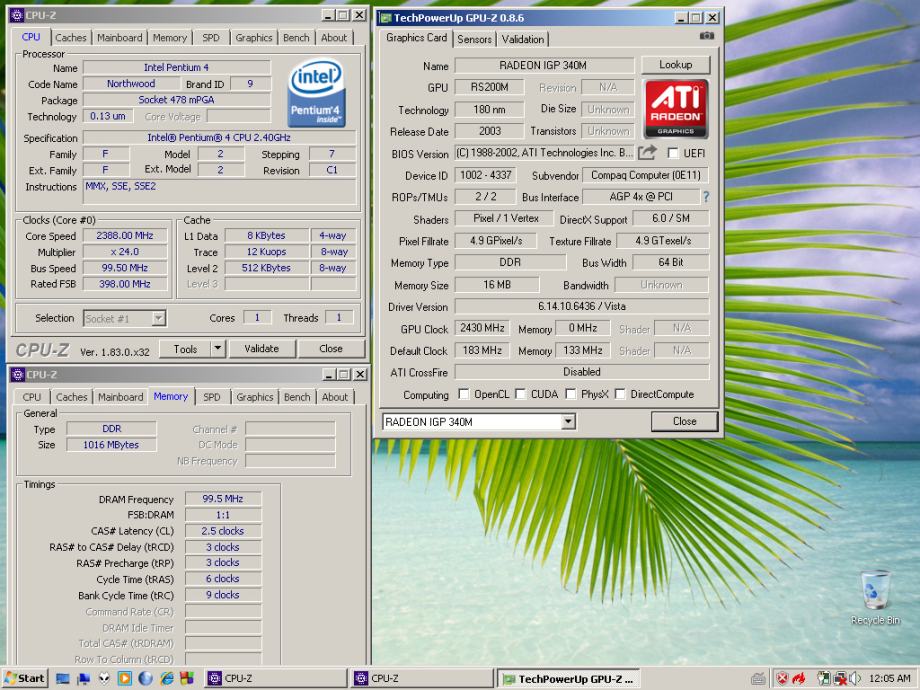The width and height of the screenshot is (920, 690).
Task: Click the BIOS export arrow icon
Action: tap(647, 153)
